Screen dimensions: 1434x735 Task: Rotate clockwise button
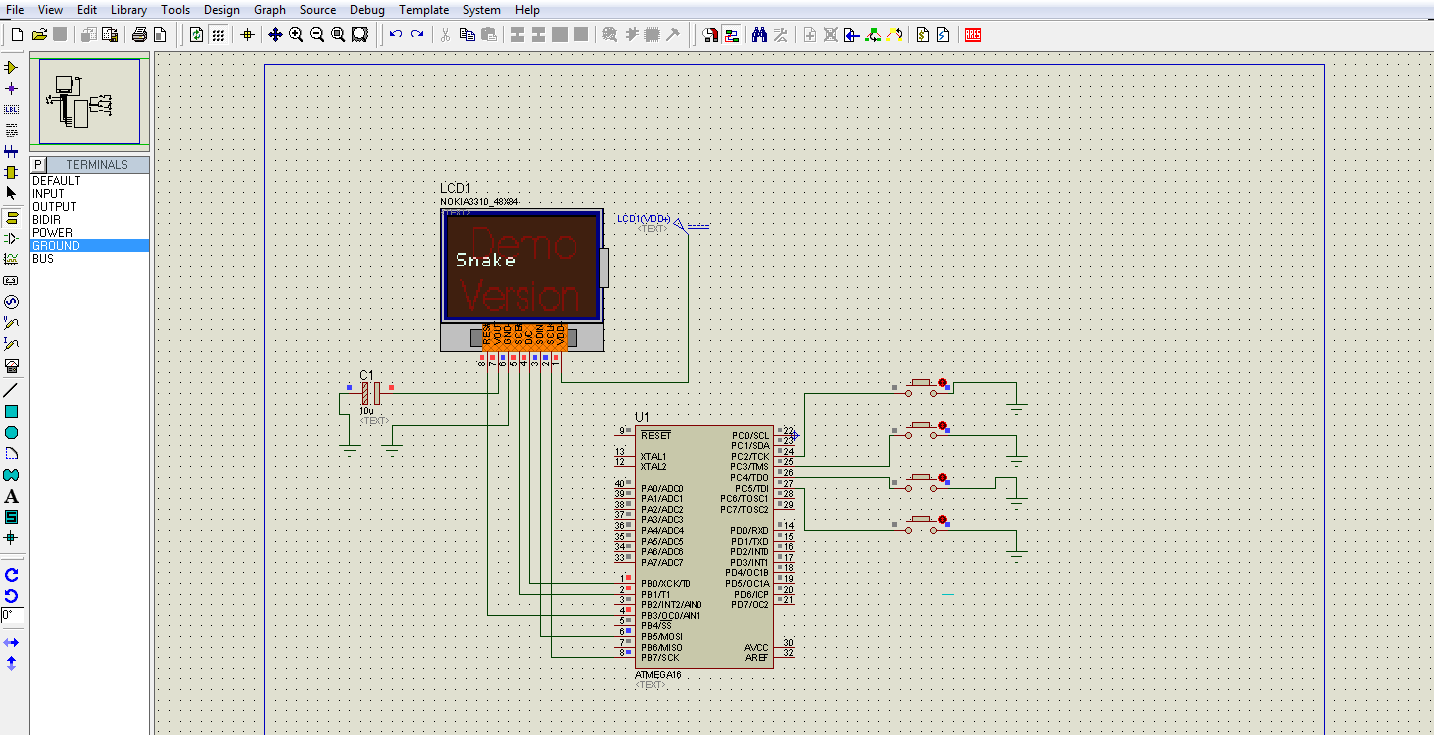pos(12,575)
